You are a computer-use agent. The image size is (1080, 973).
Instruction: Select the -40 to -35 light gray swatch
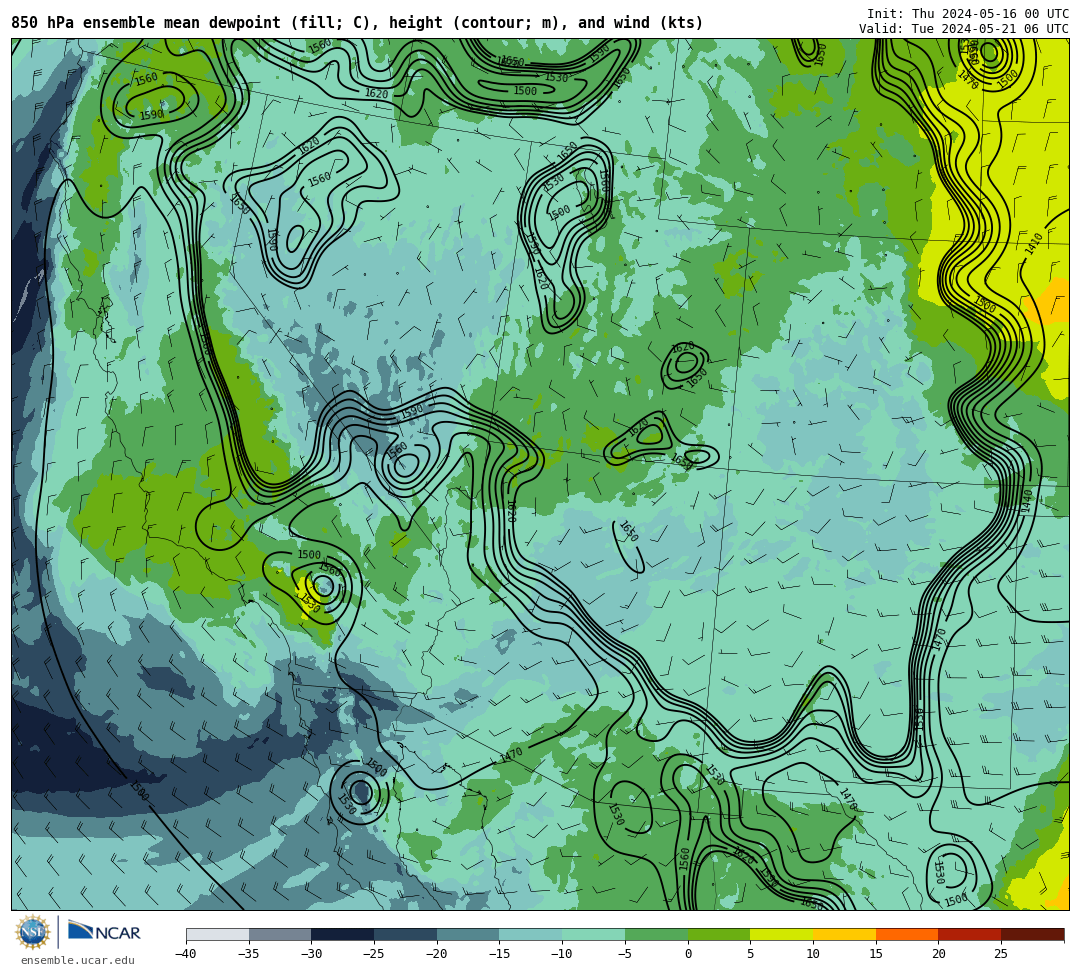[x=217, y=934]
